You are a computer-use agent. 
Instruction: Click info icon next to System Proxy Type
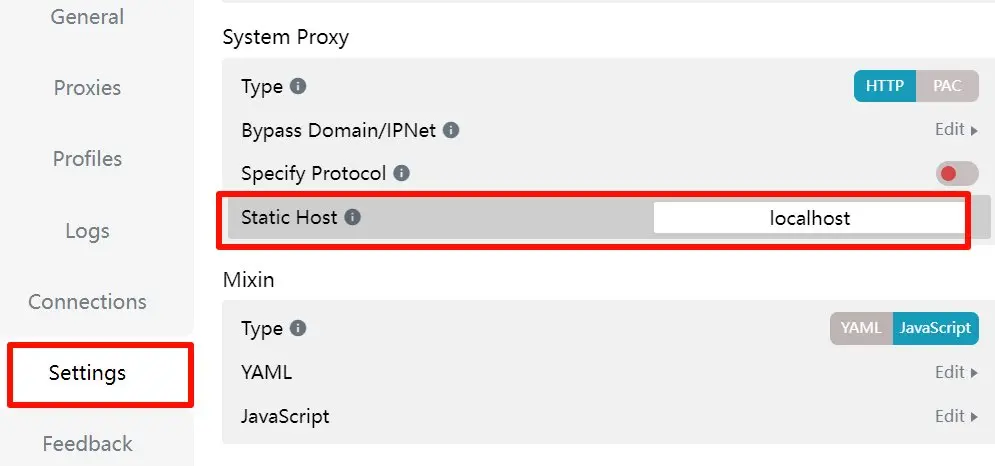click(x=298, y=86)
